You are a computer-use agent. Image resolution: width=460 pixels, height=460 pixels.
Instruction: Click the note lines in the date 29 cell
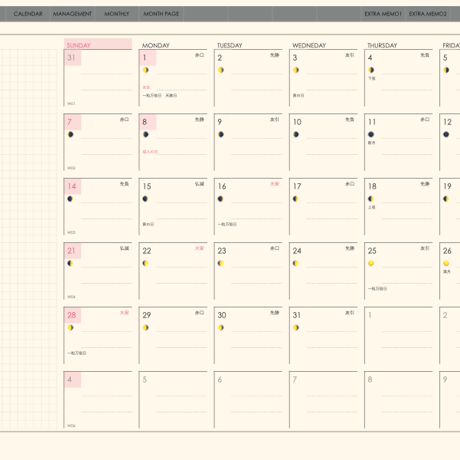click(182, 340)
